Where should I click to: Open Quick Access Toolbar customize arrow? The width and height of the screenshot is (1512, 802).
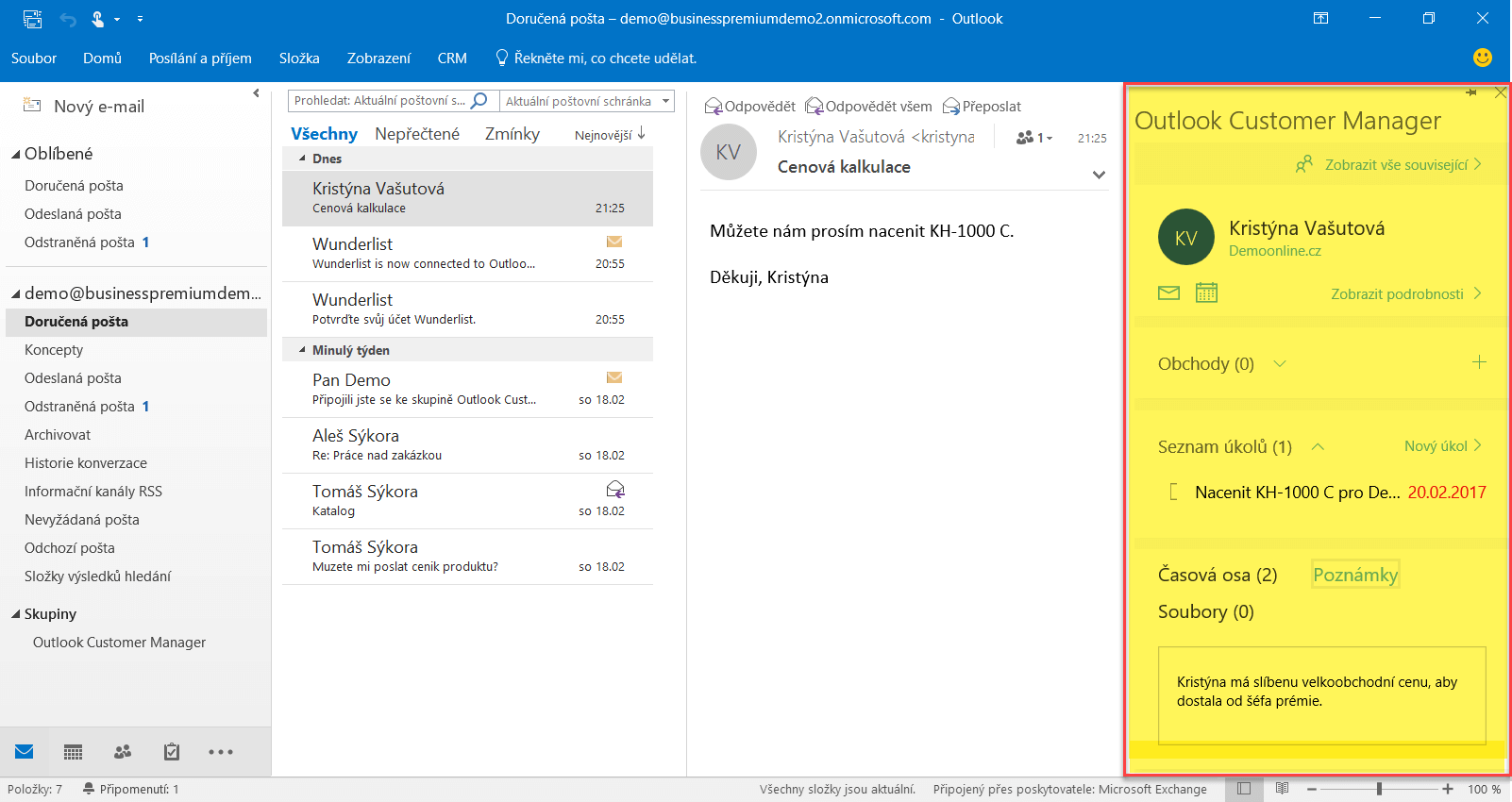click(140, 19)
